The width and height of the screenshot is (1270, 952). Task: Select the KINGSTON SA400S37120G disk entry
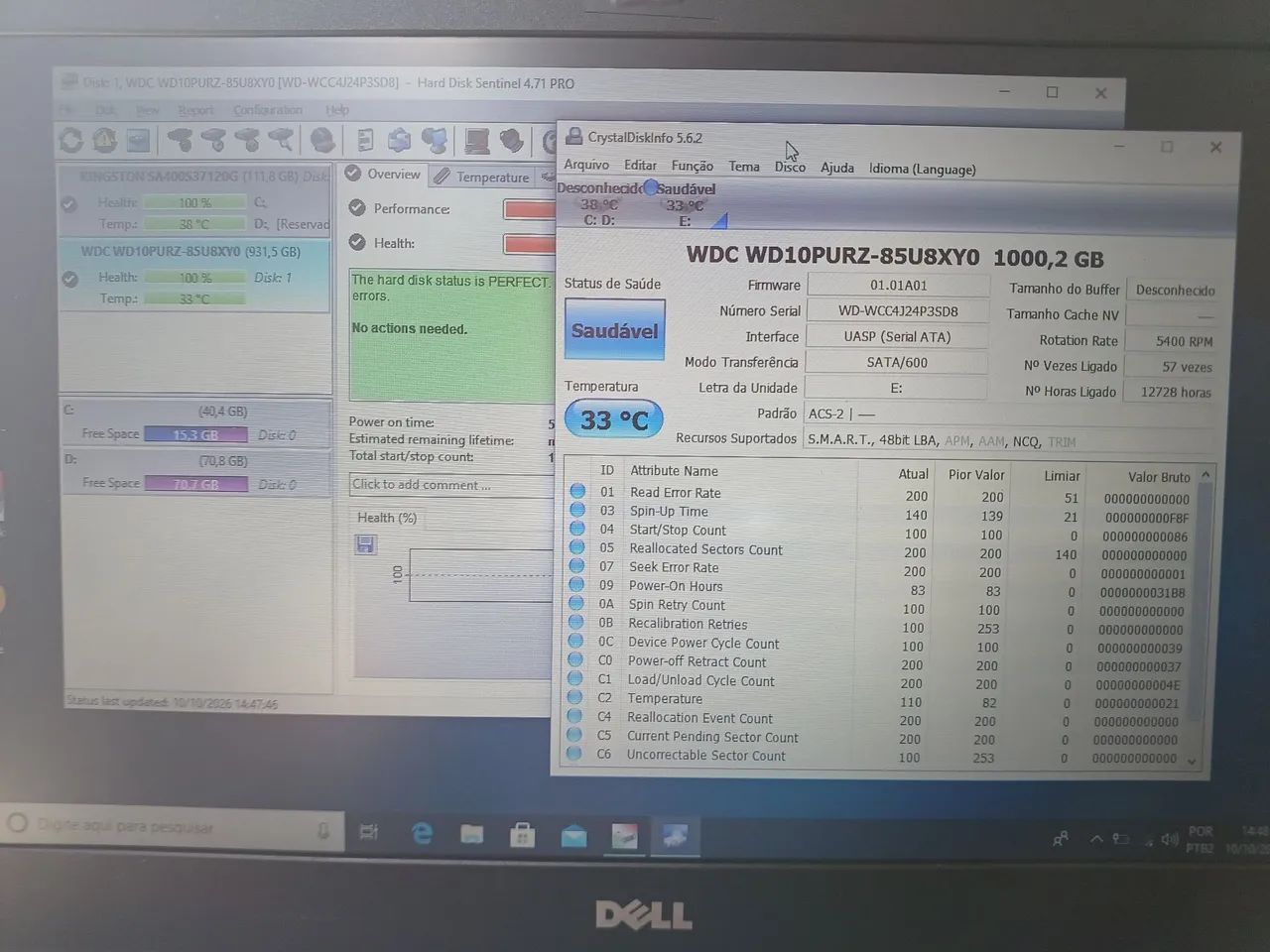pos(195,200)
